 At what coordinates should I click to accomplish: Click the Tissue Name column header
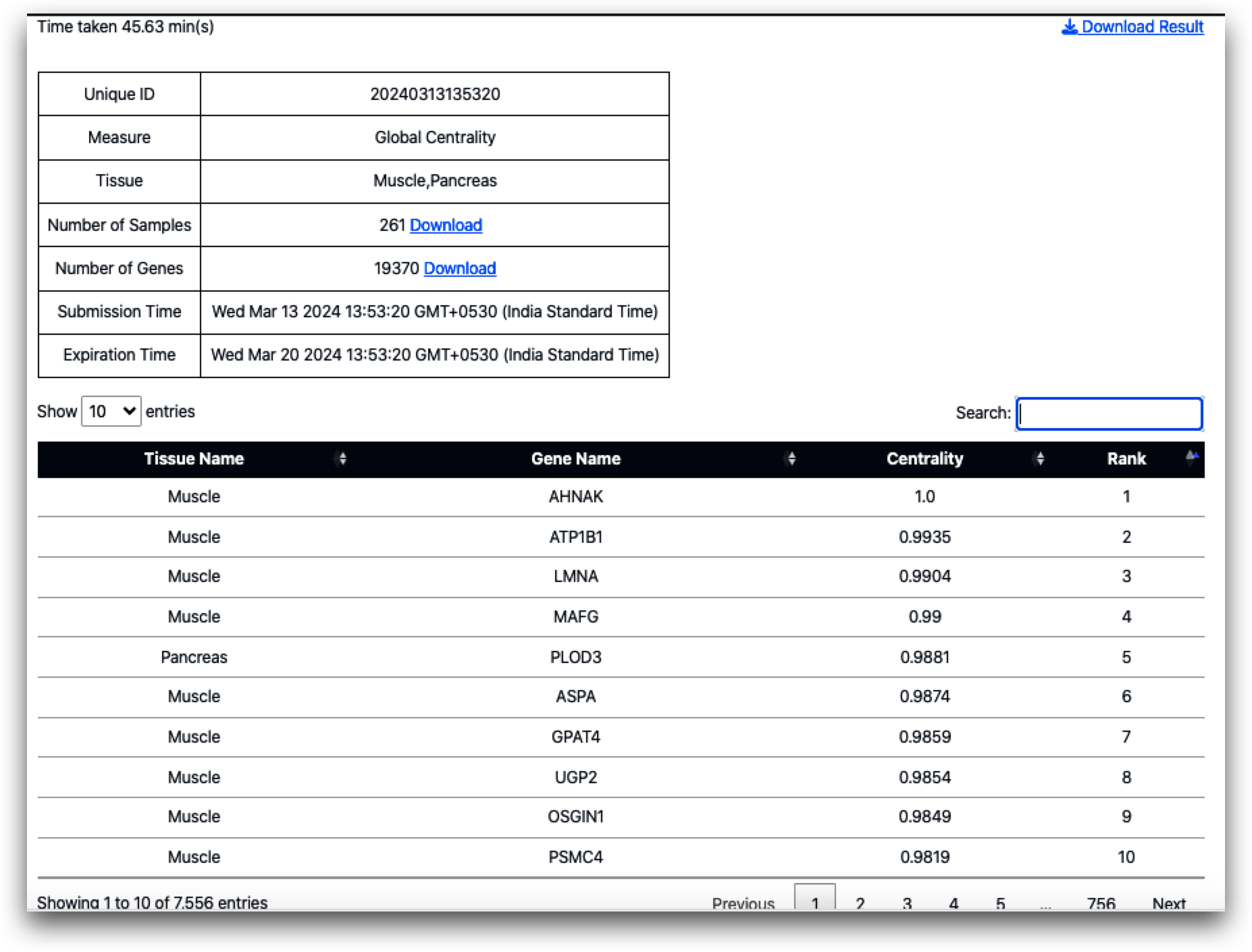[194, 459]
